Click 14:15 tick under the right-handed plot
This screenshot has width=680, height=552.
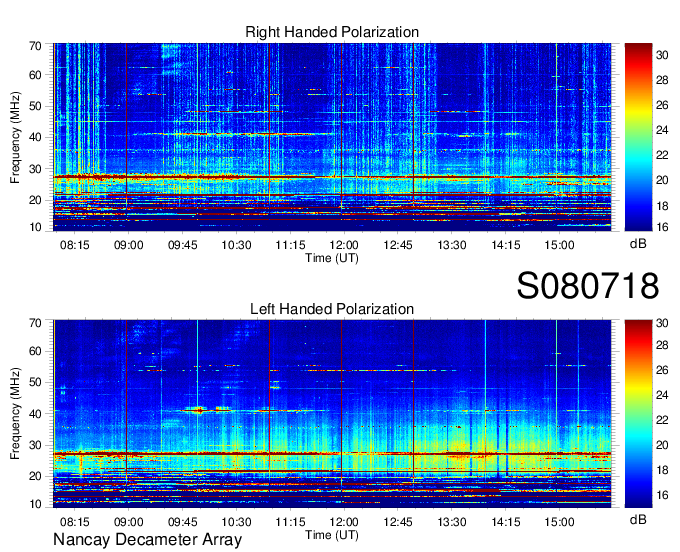pyautogui.click(x=506, y=245)
